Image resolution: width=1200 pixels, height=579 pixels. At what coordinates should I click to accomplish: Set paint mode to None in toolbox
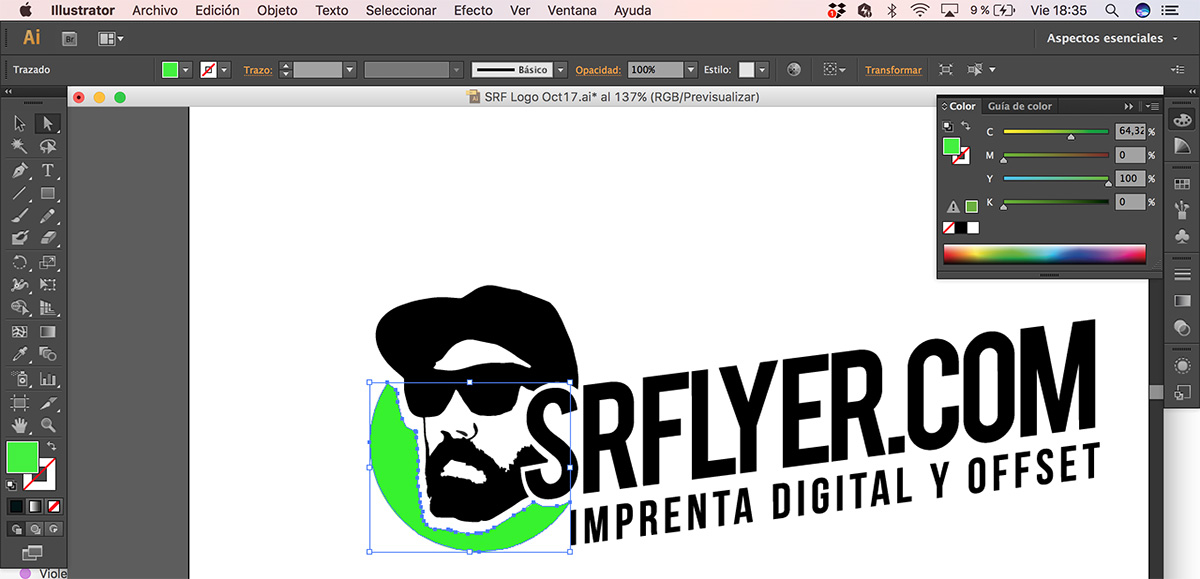pyautogui.click(x=54, y=506)
